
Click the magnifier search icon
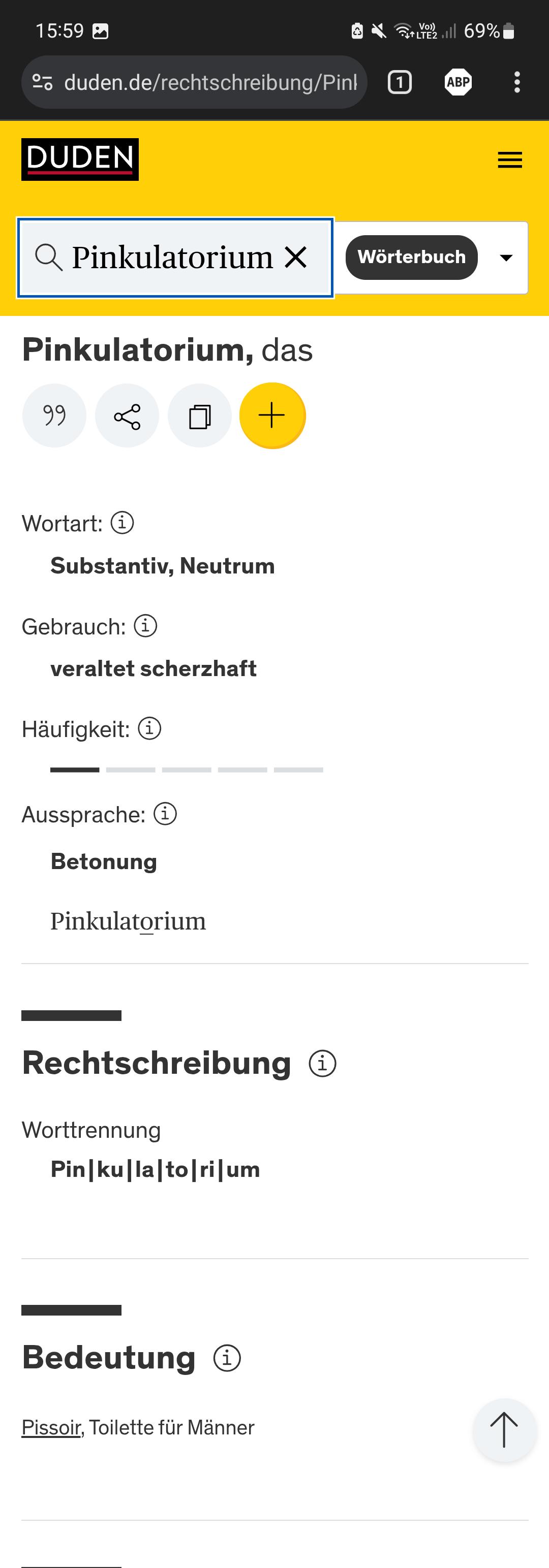49,257
